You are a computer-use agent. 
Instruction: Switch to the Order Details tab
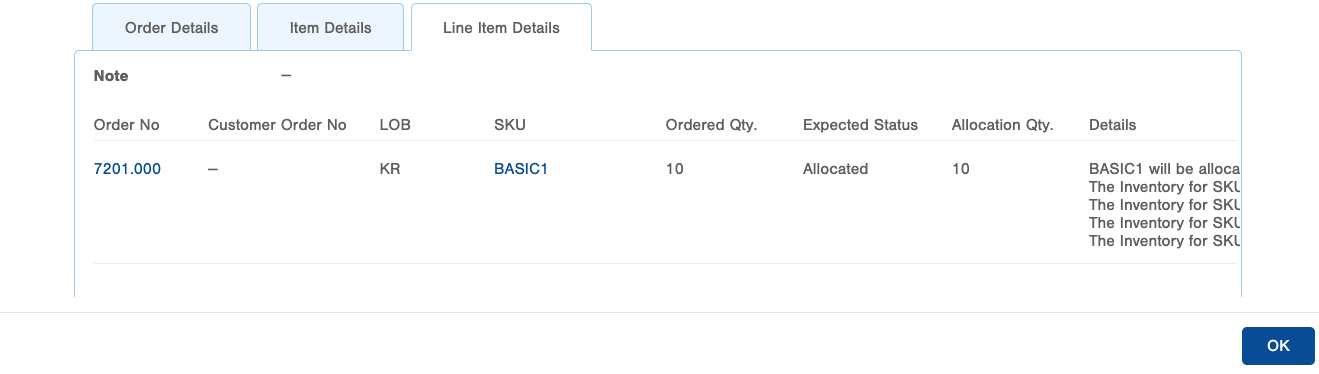[171, 28]
